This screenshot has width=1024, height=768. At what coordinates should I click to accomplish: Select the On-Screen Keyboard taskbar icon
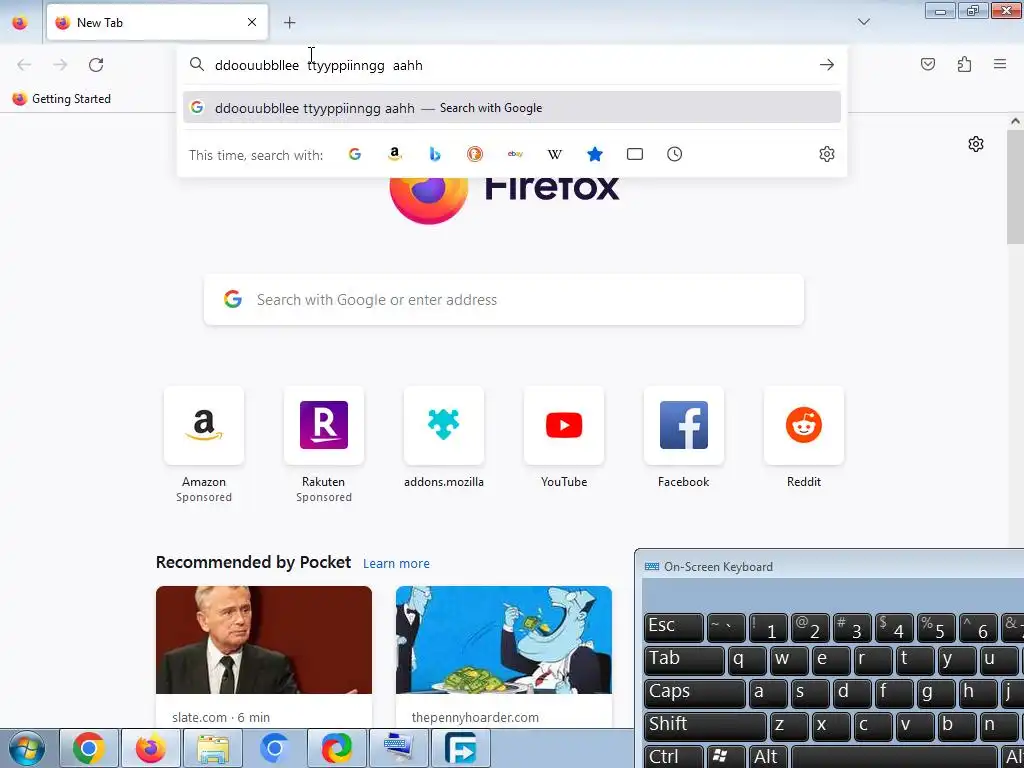click(x=399, y=748)
